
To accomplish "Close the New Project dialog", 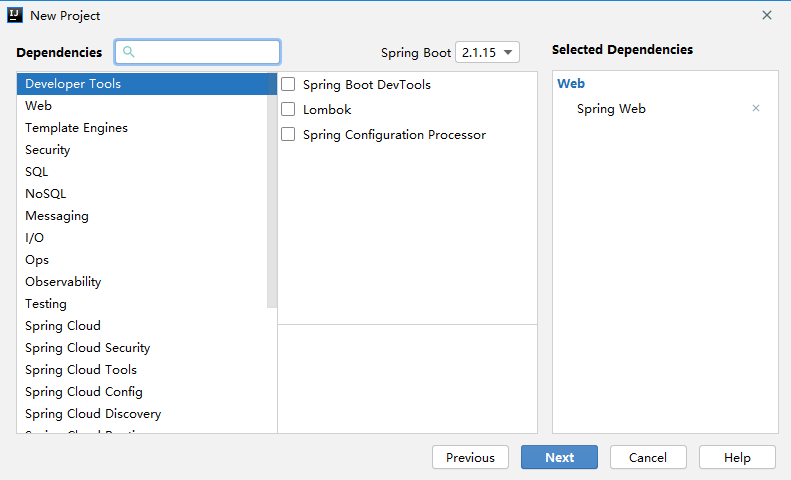I will click(x=767, y=15).
